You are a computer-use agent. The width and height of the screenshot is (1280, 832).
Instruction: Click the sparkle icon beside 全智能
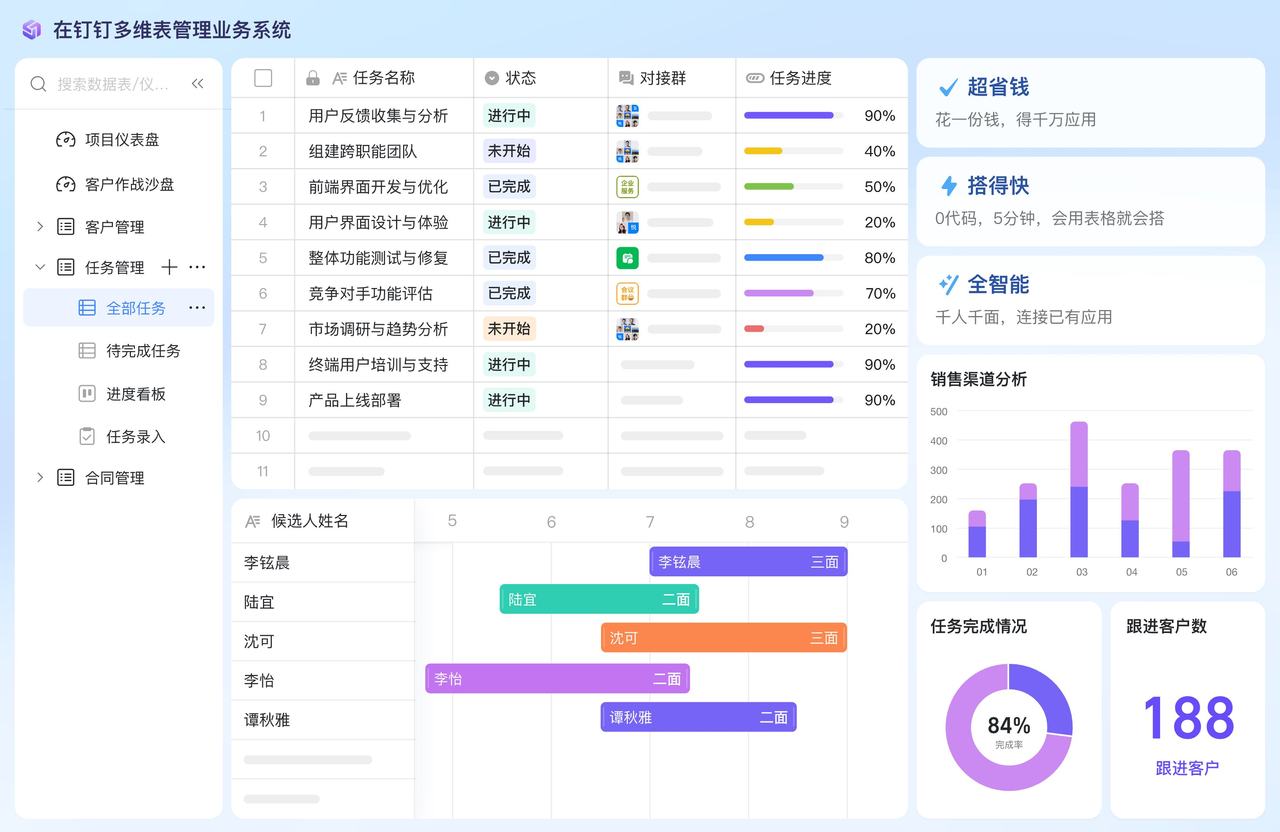[x=949, y=285]
